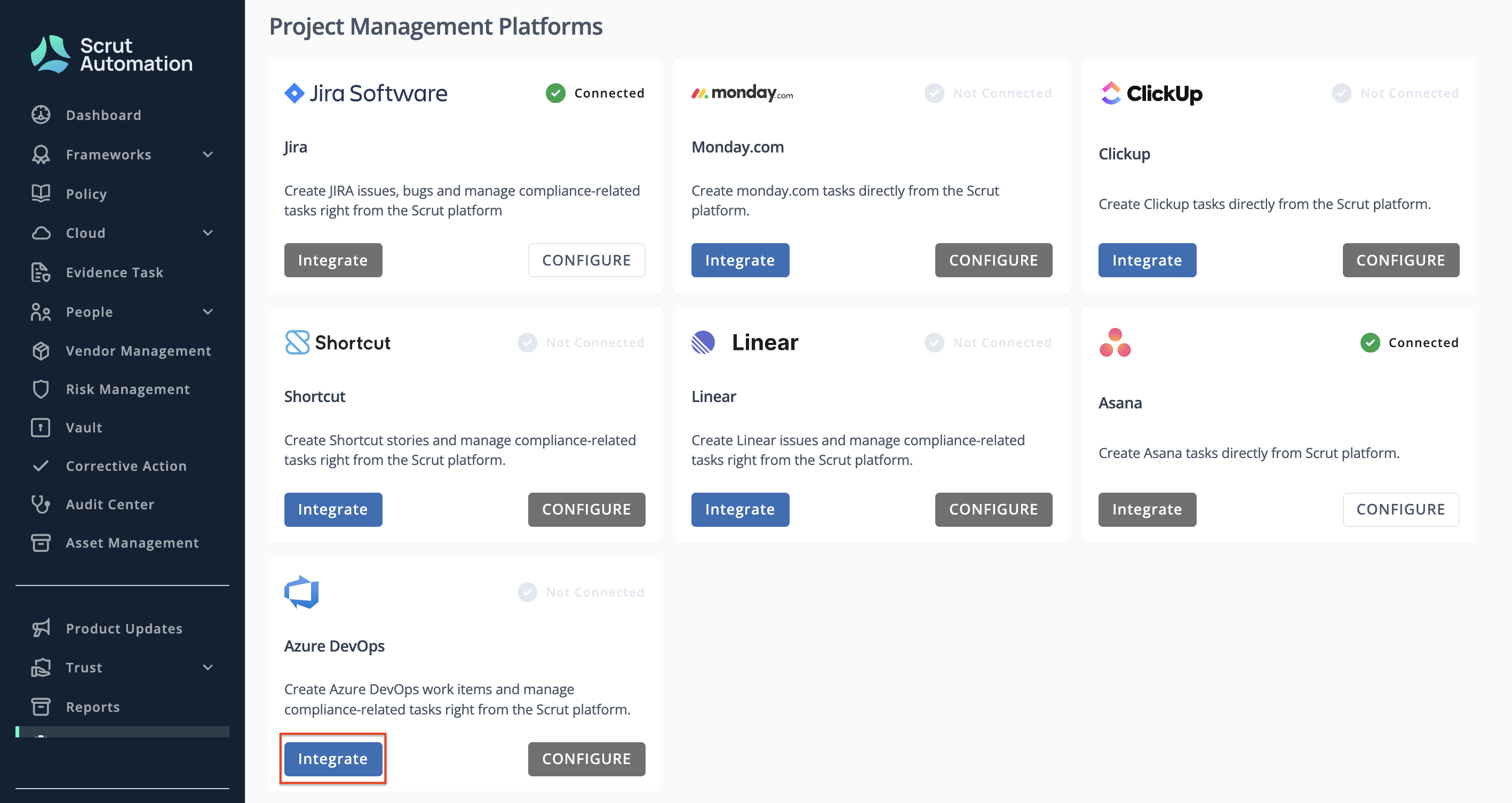Click the Product Updates megaphone icon
This screenshot has height=803, width=1512.
click(41, 628)
